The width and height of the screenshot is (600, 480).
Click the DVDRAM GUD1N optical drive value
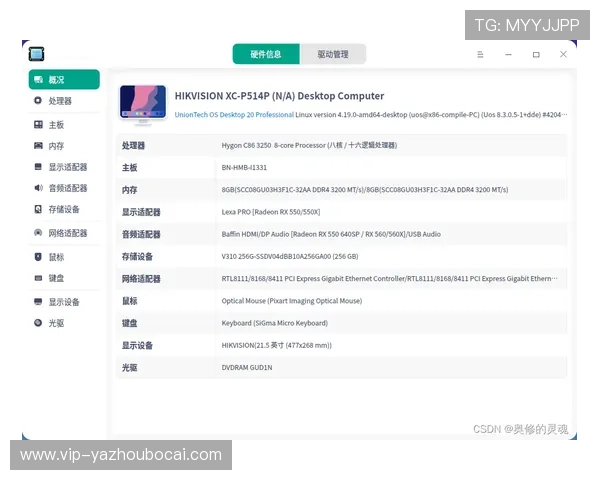(x=247, y=367)
